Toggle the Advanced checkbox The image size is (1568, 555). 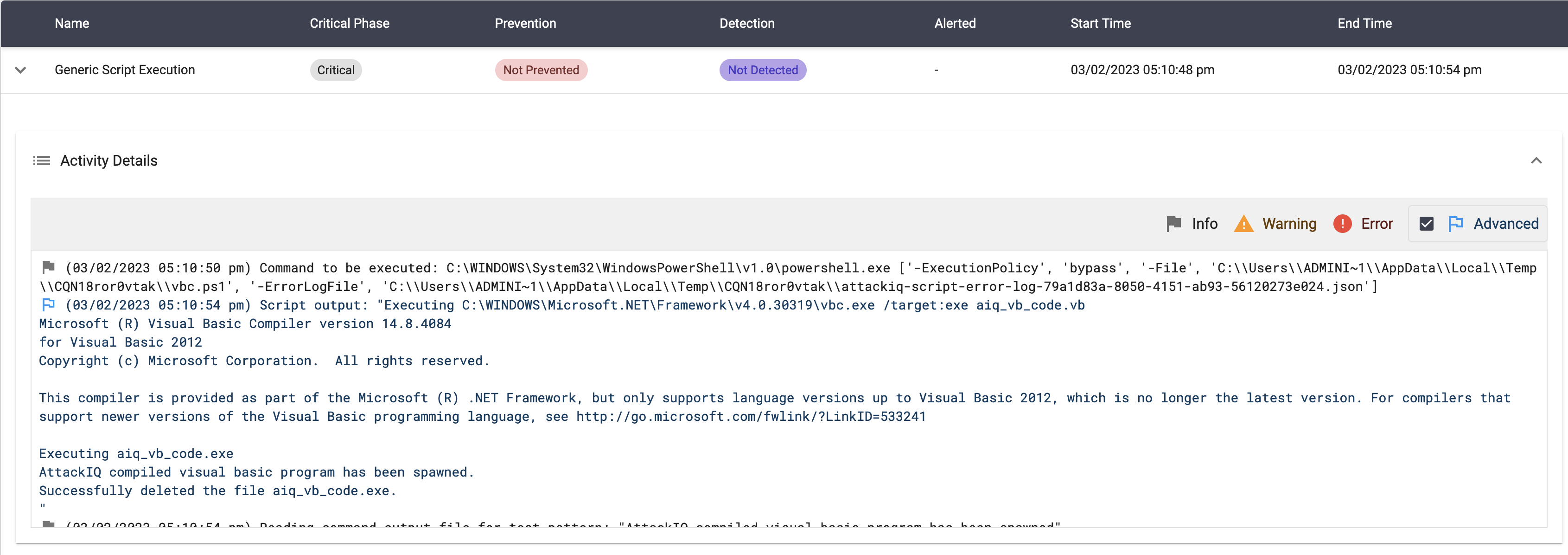coord(1426,224)
